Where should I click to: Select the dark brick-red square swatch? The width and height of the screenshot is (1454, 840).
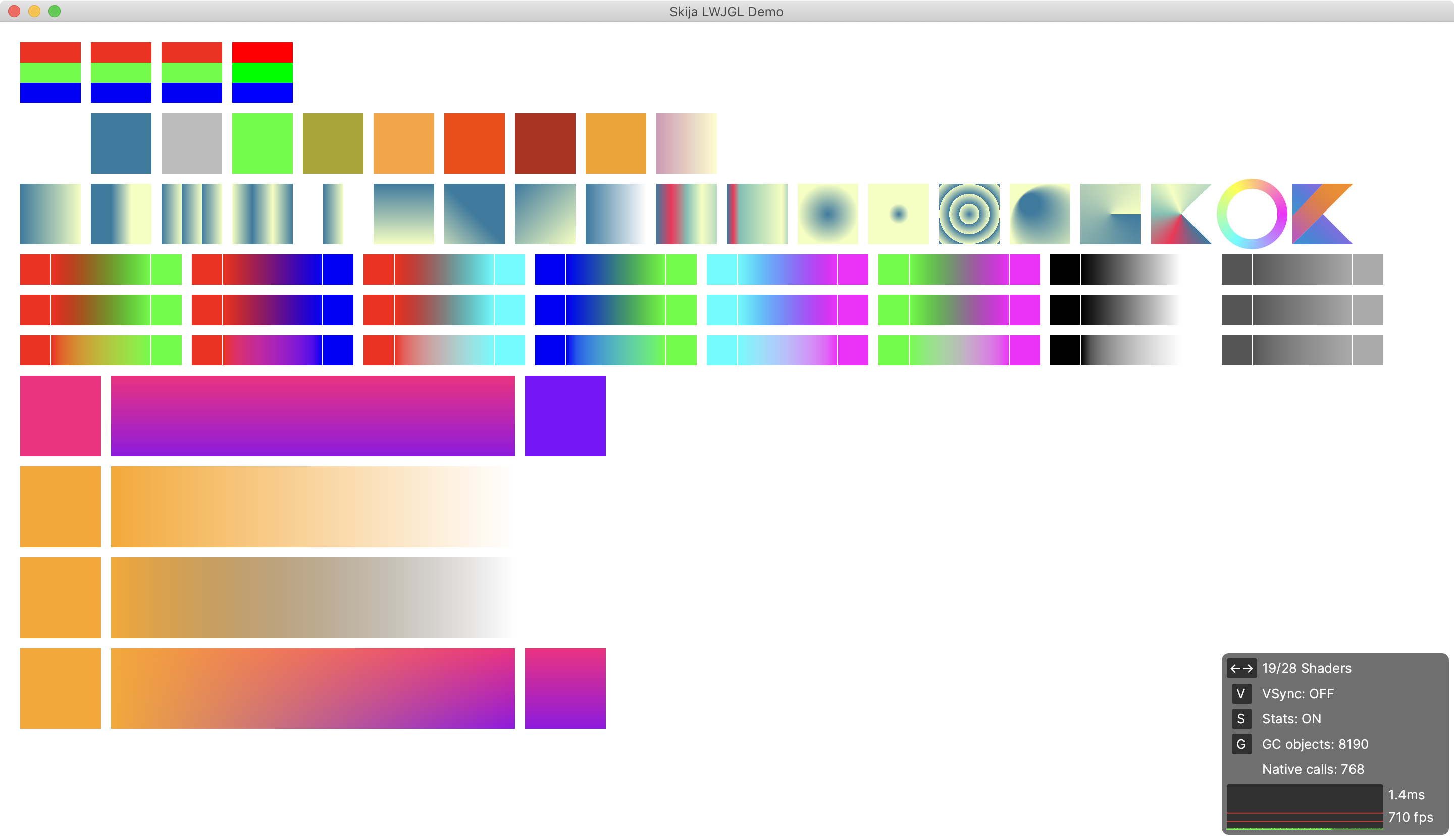tap(545, 143)
